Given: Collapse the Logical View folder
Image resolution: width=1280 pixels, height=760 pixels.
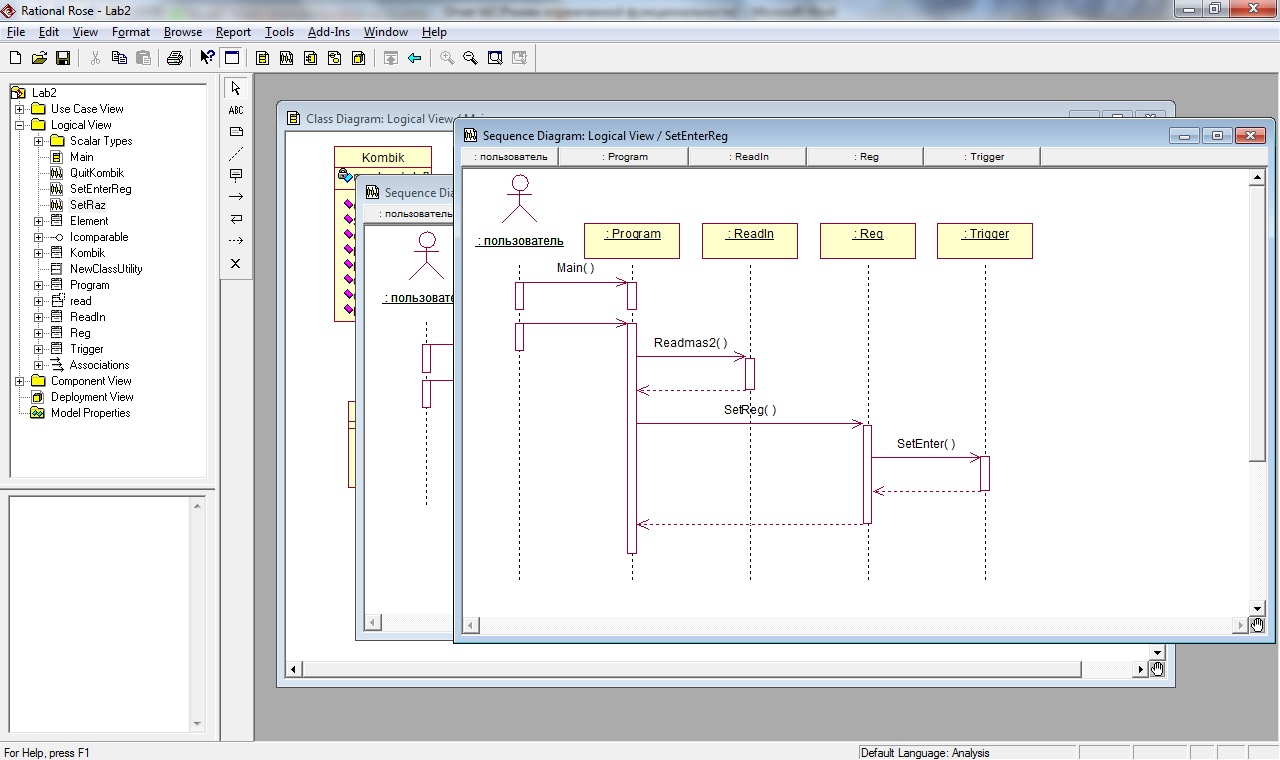Looking at the screenshot, I should [x=20, y=125].
